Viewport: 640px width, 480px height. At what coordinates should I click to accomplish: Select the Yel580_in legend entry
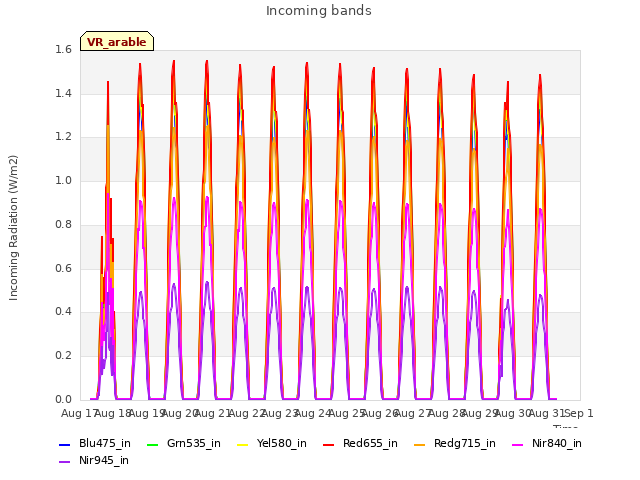pos(272,444)
